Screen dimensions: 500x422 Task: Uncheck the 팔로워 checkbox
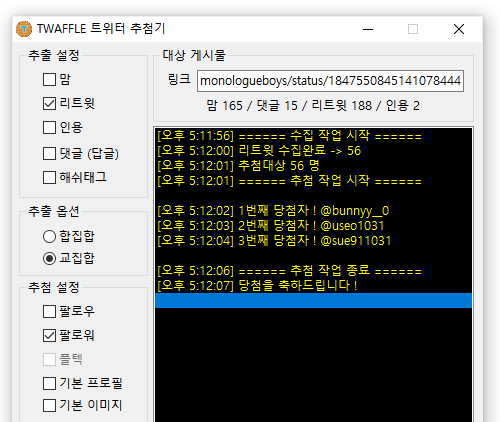pyautogui.click(x=49, y=335)
